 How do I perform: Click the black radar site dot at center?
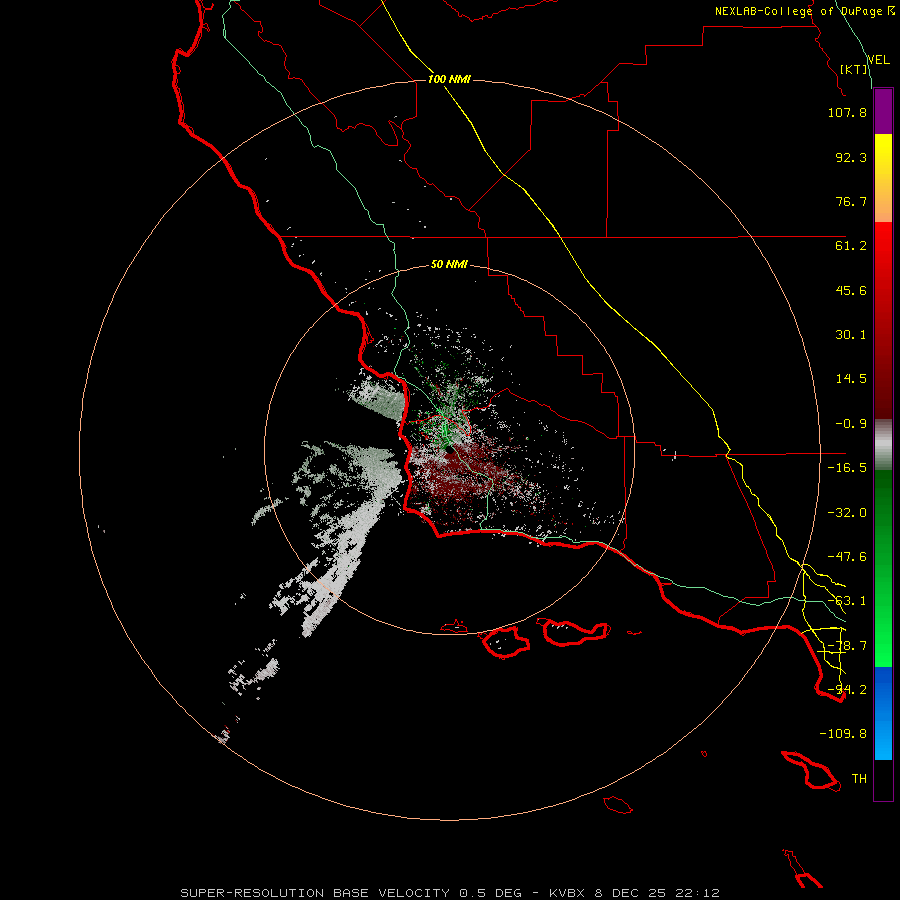449,451
